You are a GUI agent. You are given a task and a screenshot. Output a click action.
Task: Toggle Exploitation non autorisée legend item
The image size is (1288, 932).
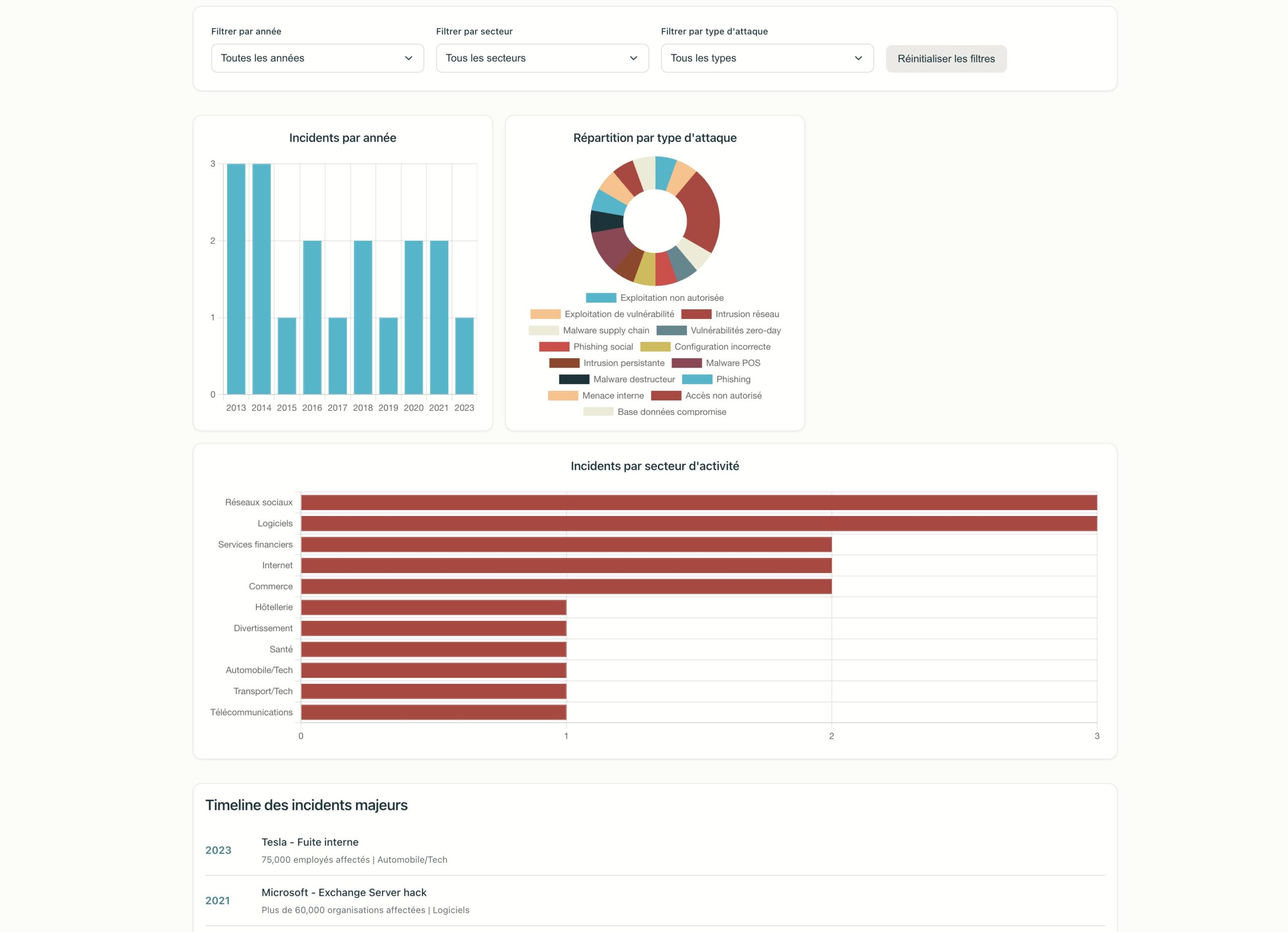coord(655,297)
